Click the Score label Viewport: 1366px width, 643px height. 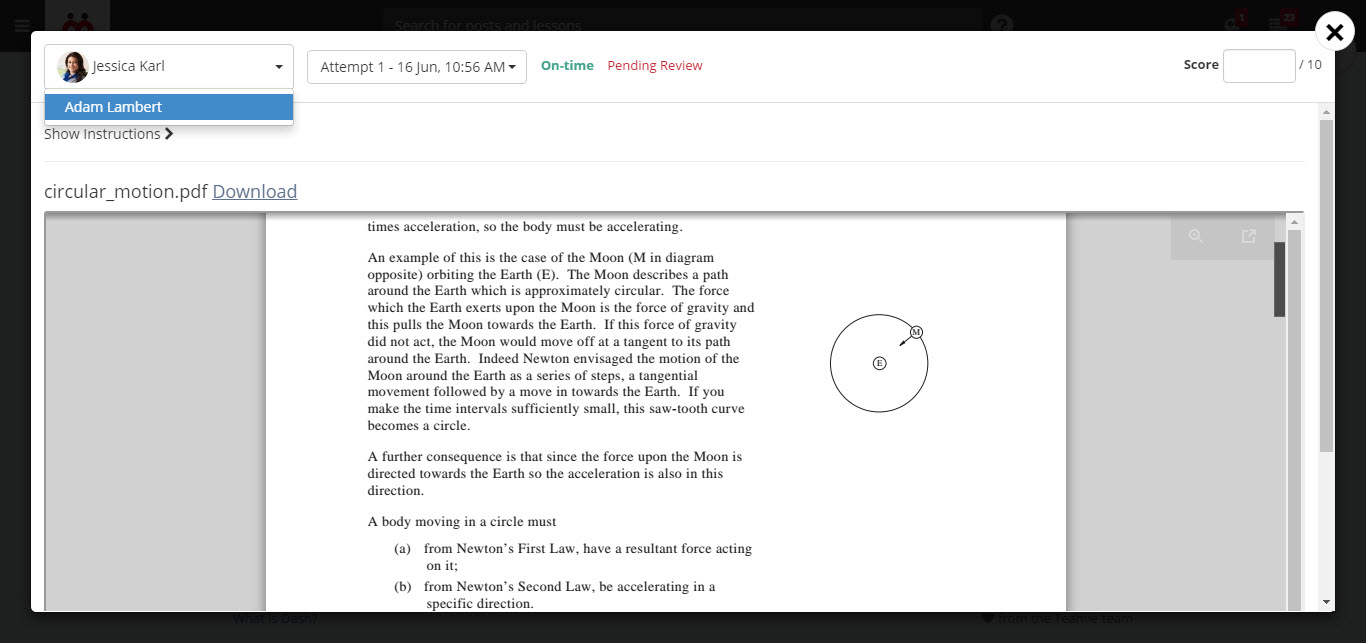pos(1201,65)
